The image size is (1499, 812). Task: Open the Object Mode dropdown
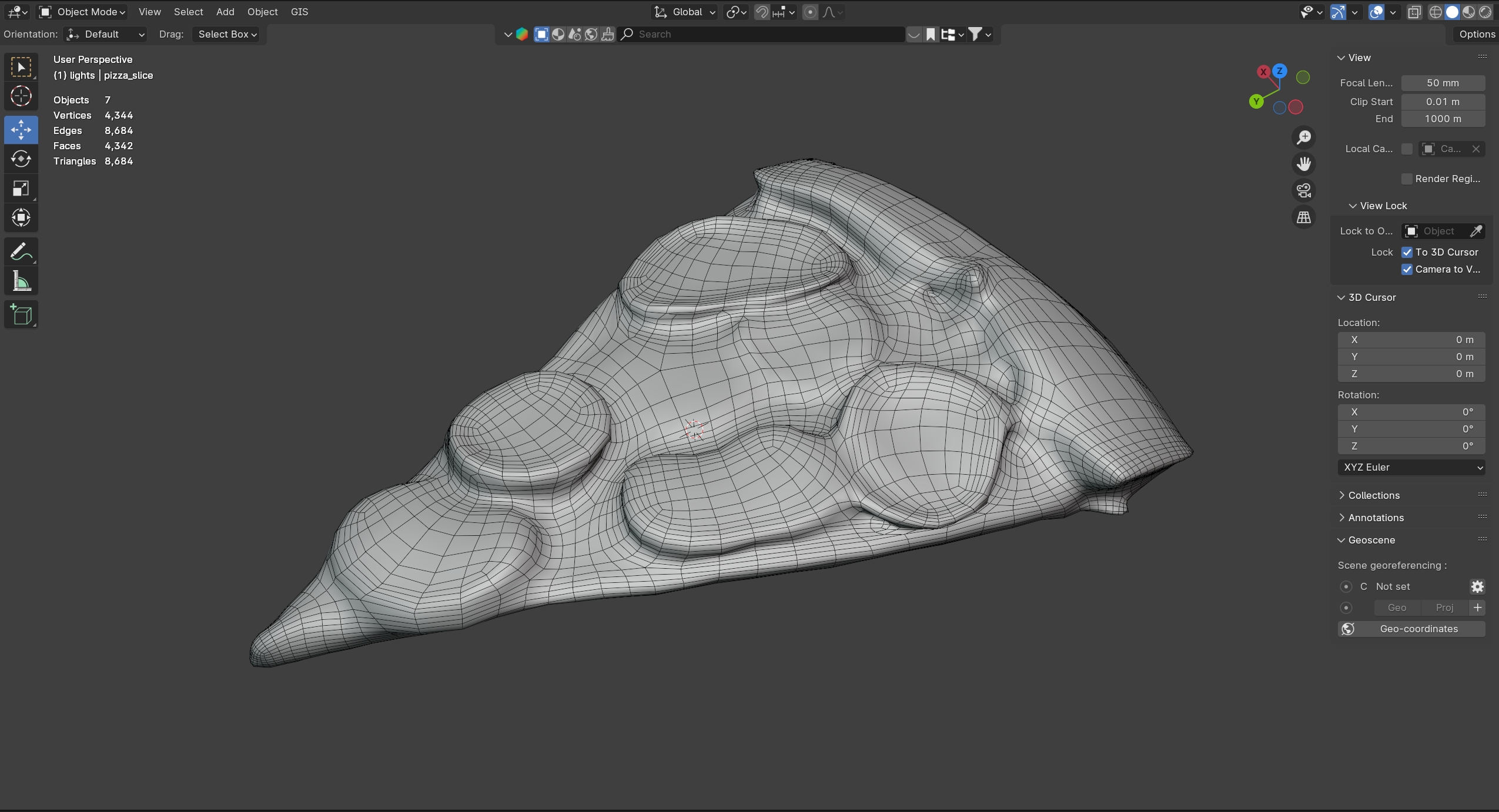tap(82, 12)
